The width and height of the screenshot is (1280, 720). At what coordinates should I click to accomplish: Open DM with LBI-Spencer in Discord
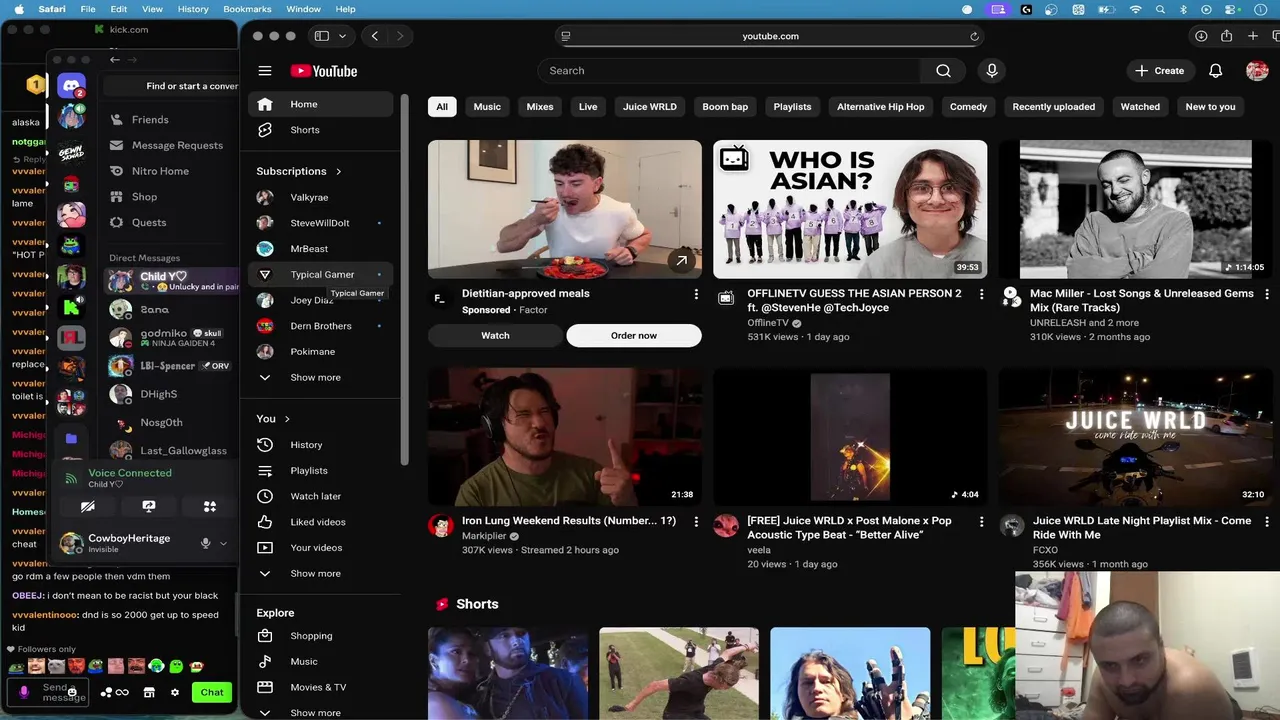172,366
